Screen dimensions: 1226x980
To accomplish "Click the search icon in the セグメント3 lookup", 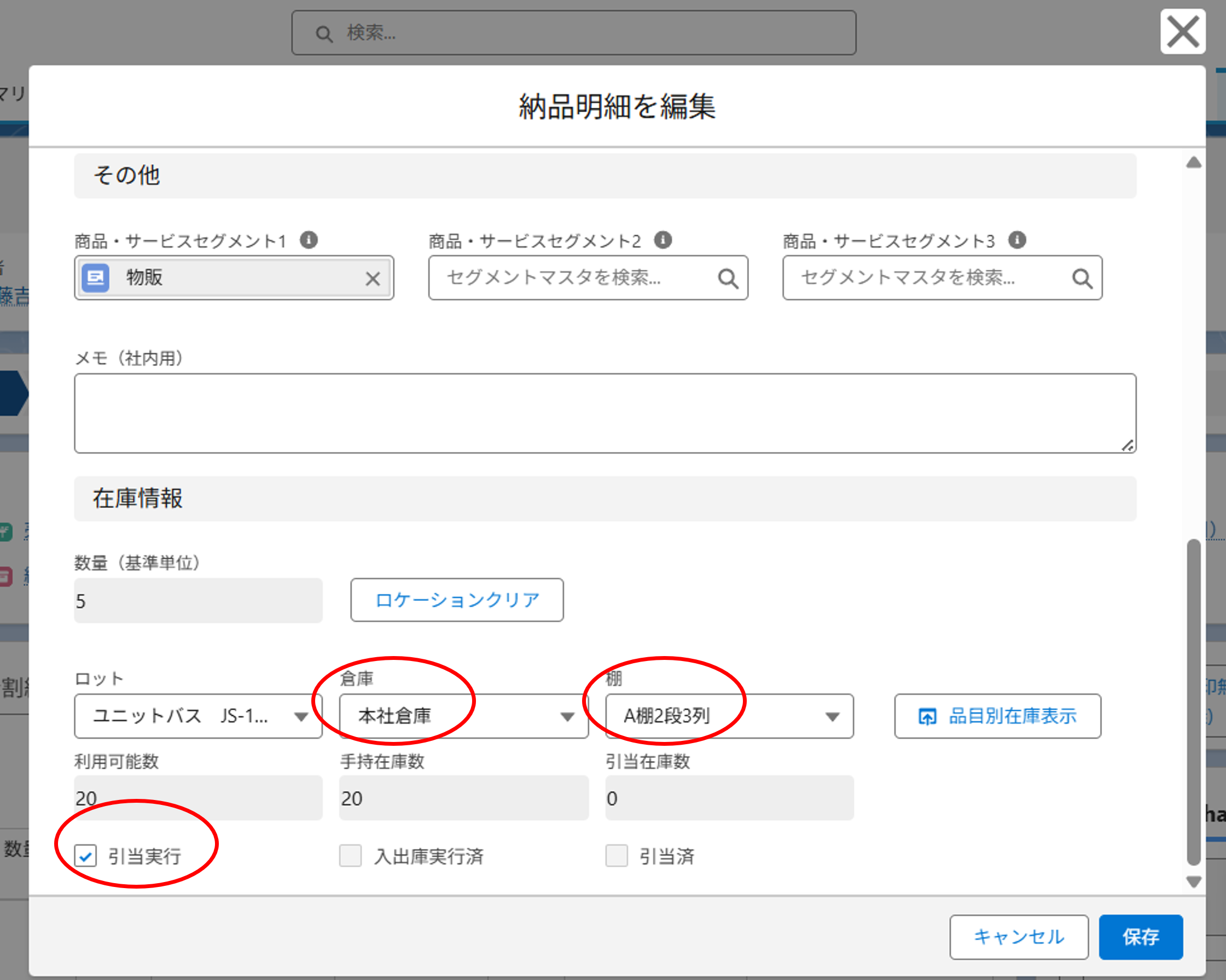I will [1082, 279].
